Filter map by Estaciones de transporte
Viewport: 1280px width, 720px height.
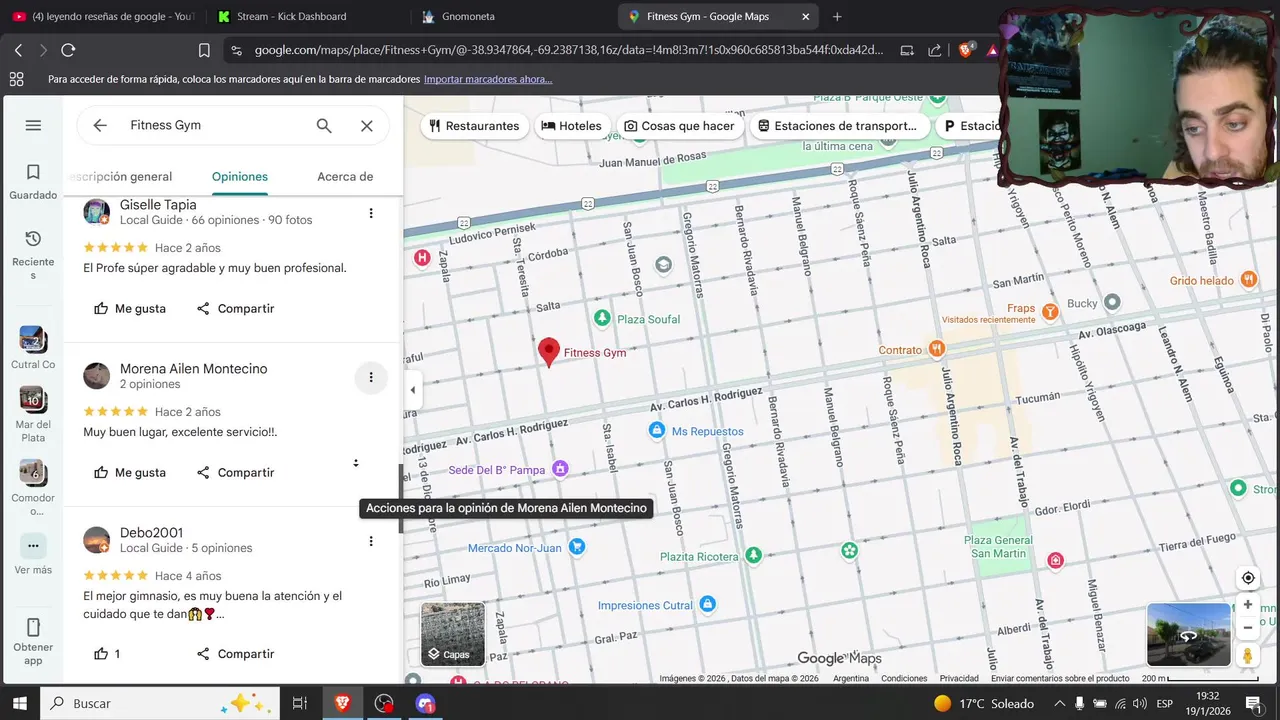pos(838,126)
